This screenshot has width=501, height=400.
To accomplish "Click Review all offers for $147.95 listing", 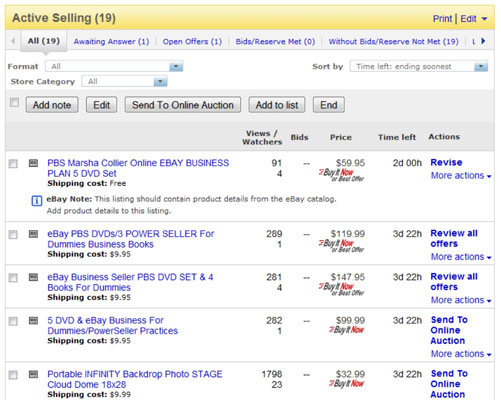I will click(454, 282).
